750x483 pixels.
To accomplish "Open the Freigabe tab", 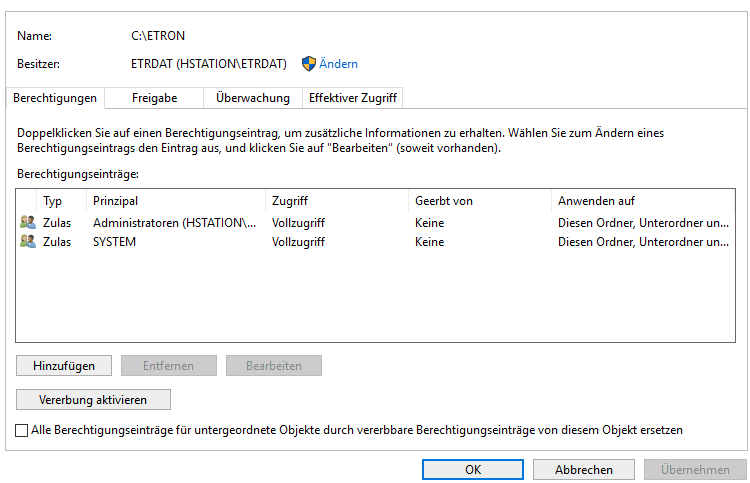I will coord(154,98).
